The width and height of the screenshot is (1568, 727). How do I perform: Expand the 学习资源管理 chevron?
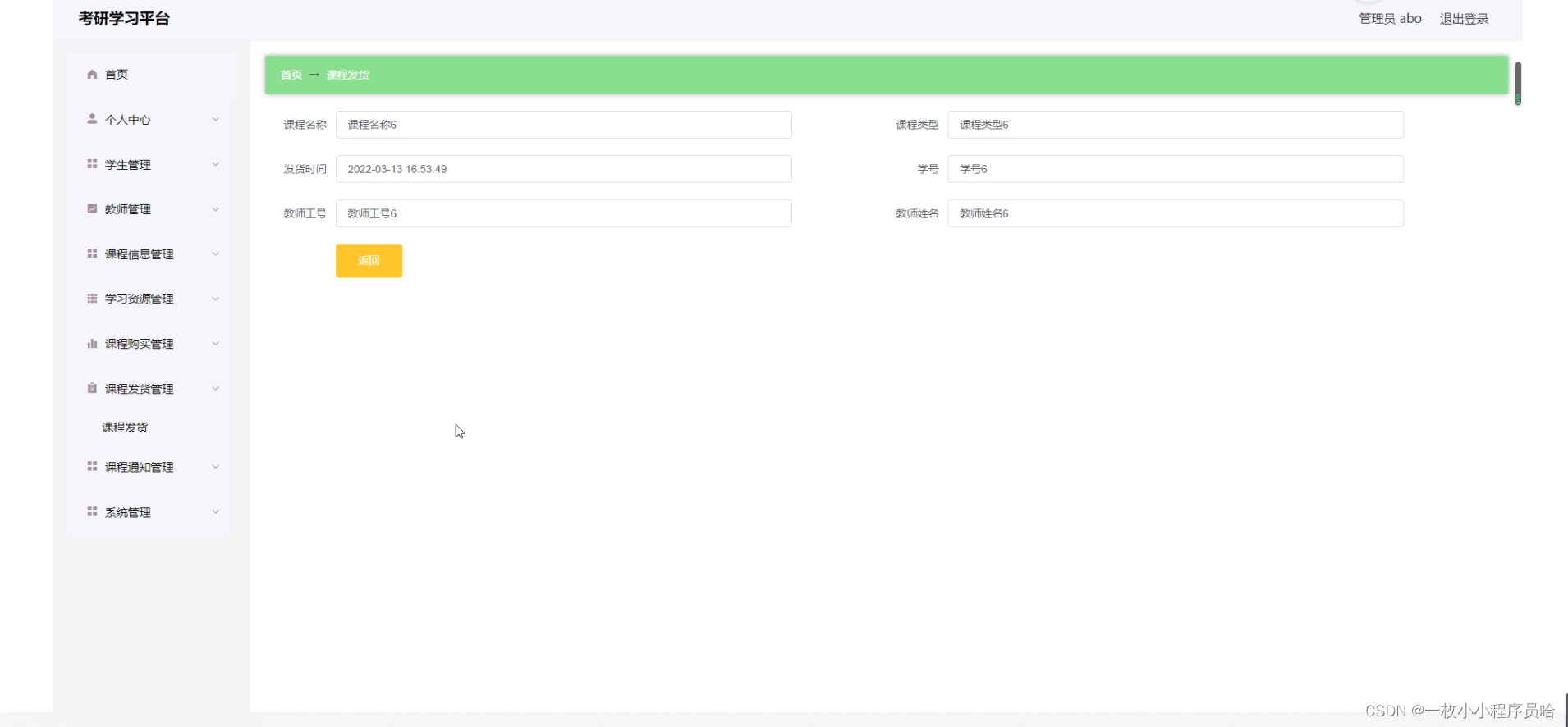click(215, 299)
